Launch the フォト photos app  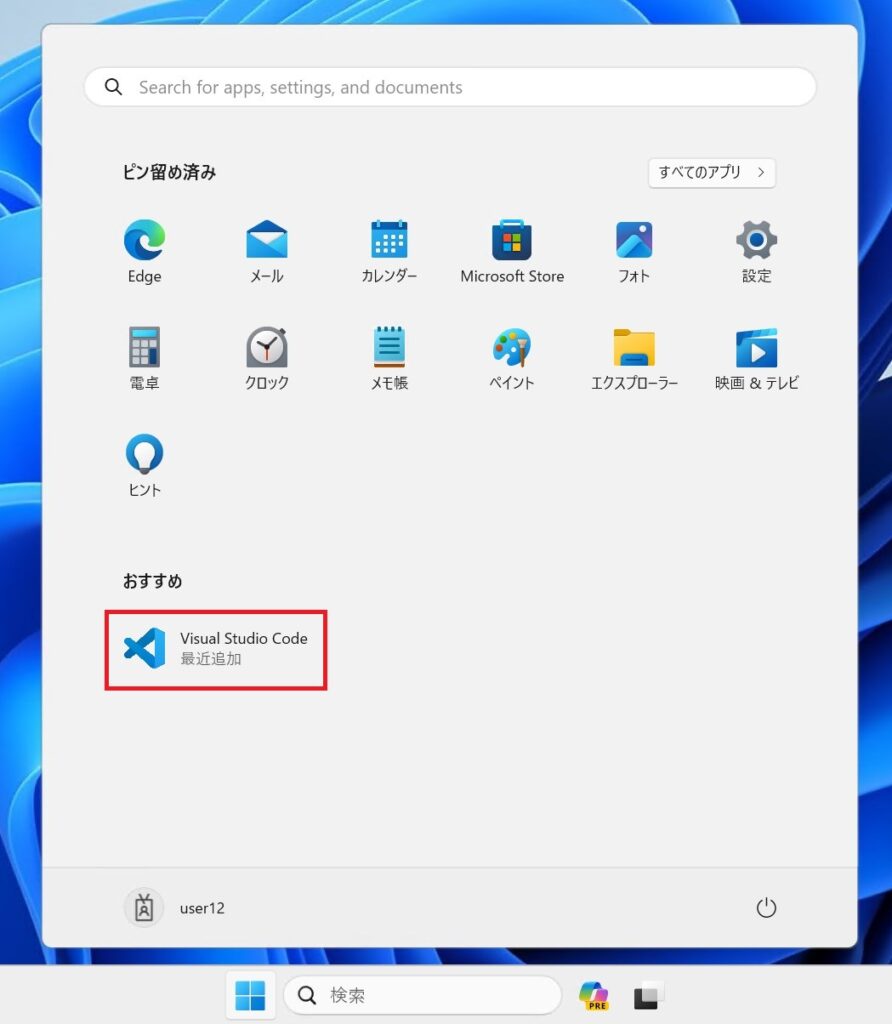(x=634, y=251)
